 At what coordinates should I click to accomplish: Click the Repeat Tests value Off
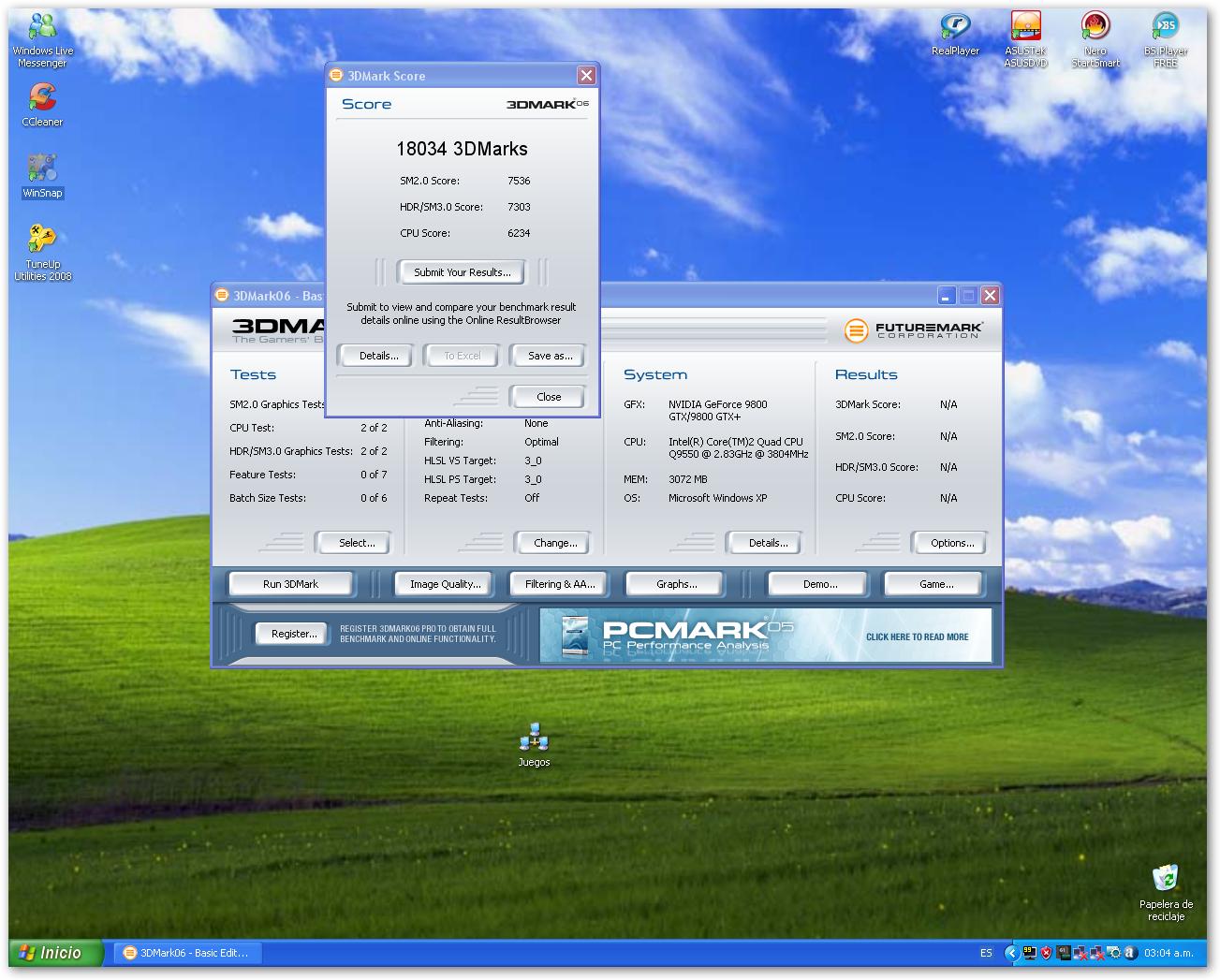(x=532, y=498)
